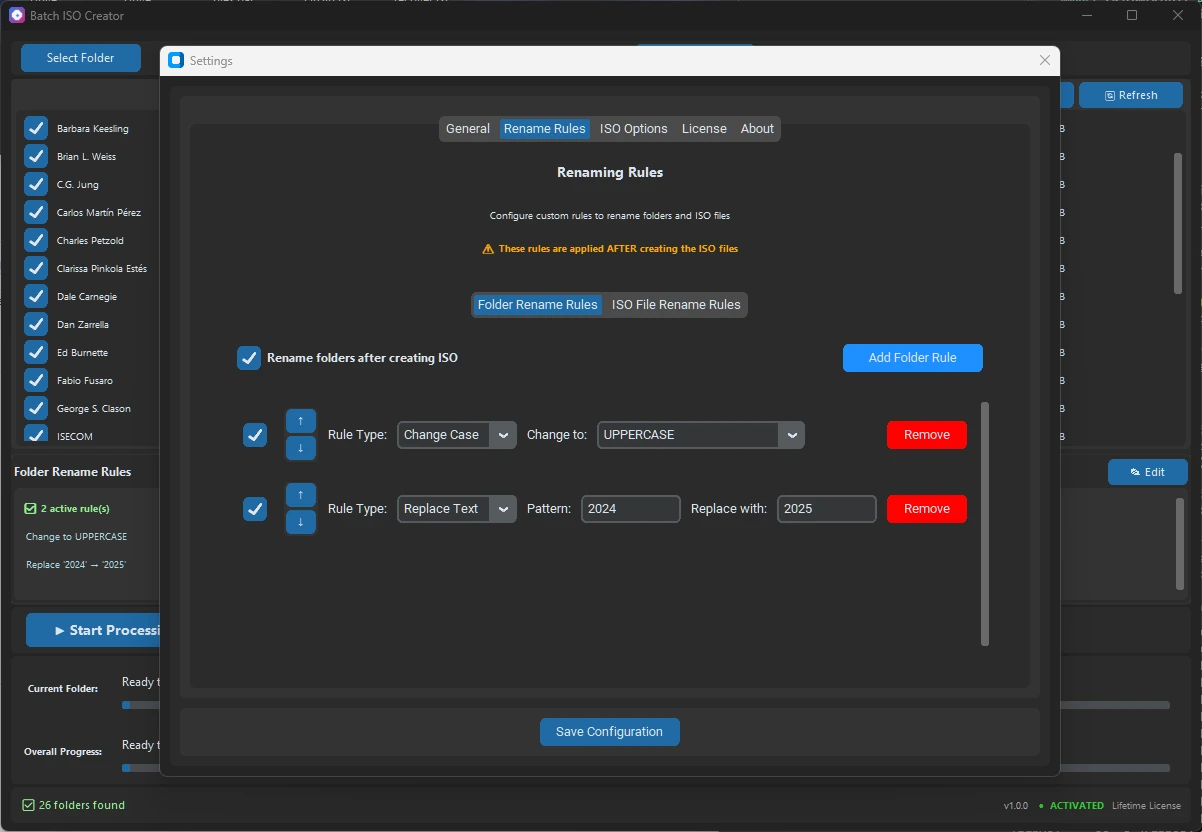
Task: Click the Refresh button with icon
Action: 1130,95
